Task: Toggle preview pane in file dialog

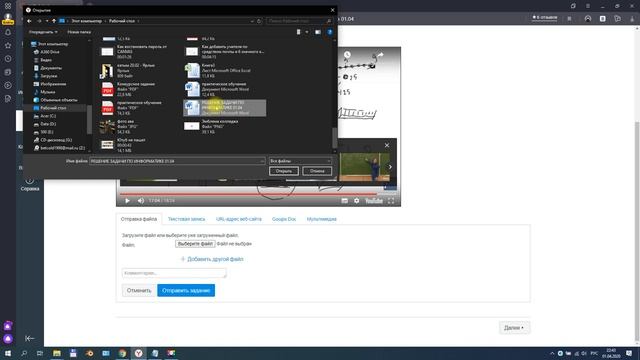Action: pyautogui.click(x=318, y=32)
